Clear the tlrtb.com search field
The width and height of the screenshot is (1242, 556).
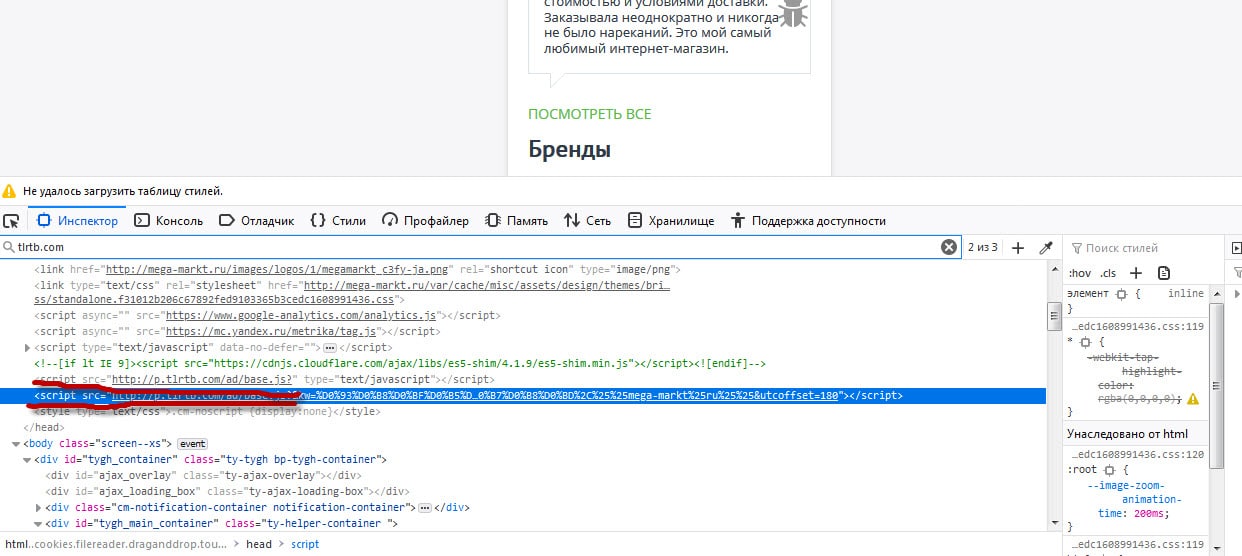(x=948, y=247)
